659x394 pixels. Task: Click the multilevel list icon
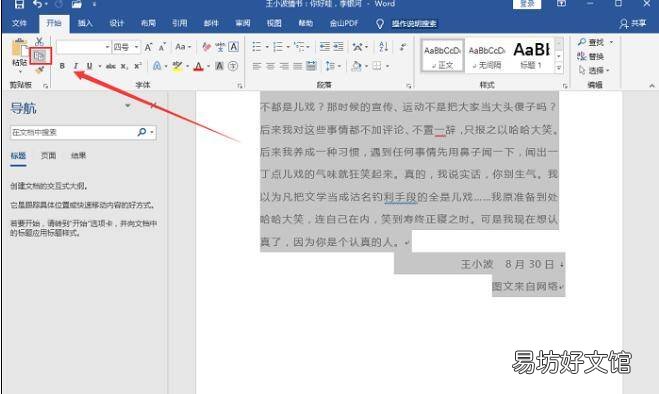[x=299, y=47]
